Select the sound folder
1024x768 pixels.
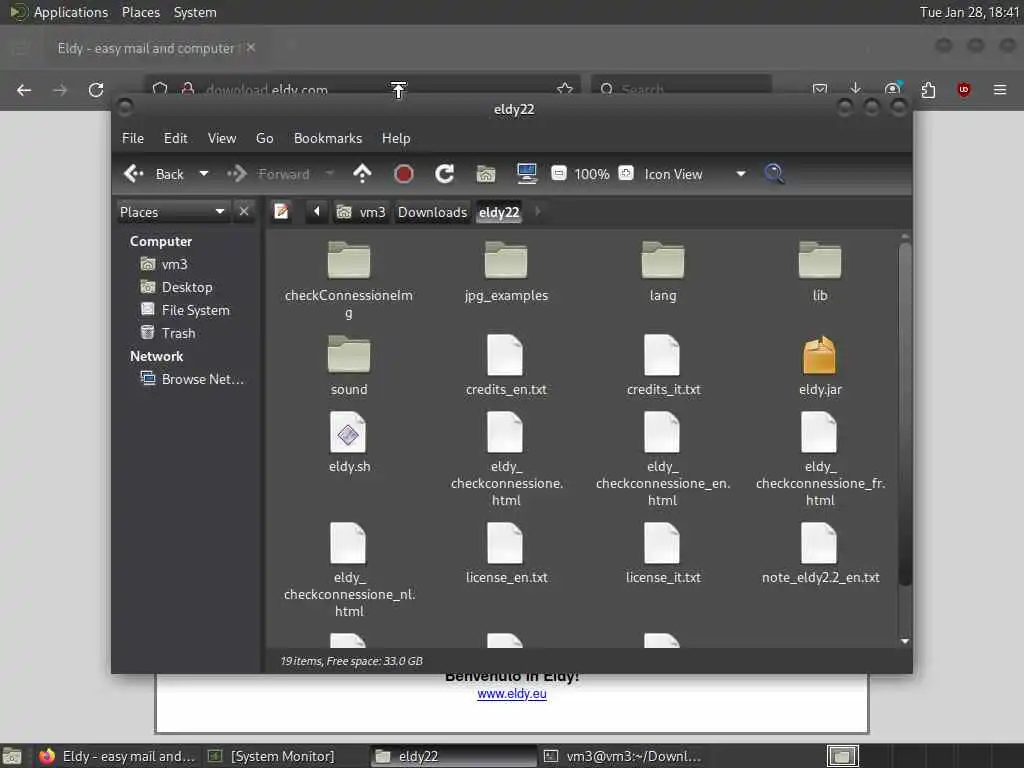349,365
